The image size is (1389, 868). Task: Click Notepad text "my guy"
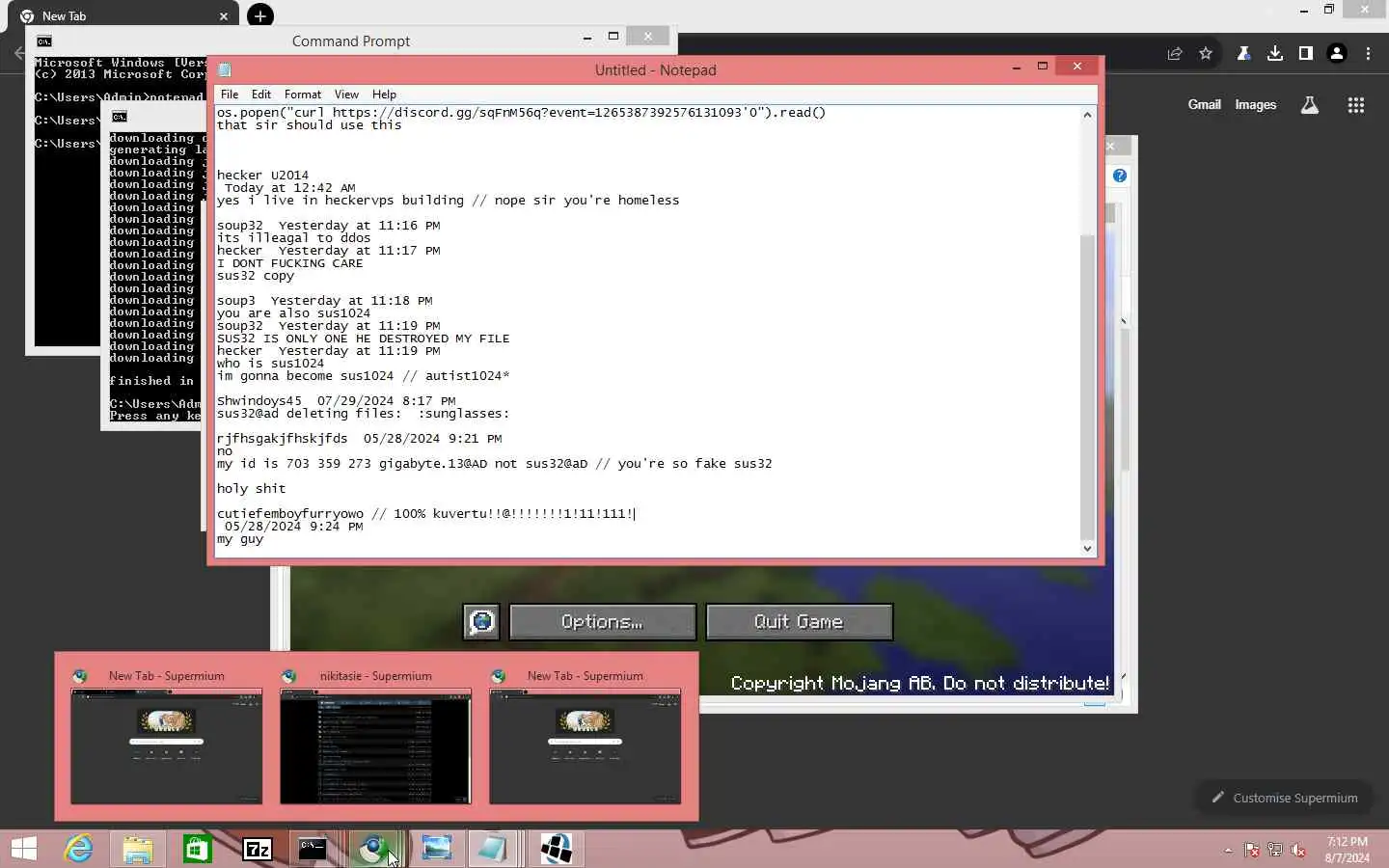pos(240,539)
